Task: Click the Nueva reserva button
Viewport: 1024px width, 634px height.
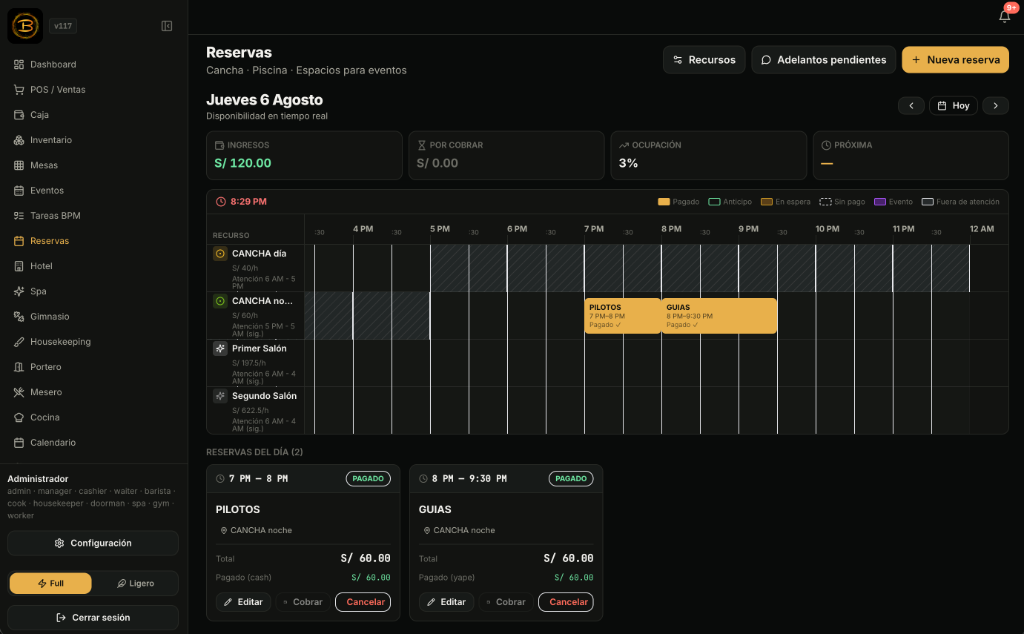Action: pos(955,59)
